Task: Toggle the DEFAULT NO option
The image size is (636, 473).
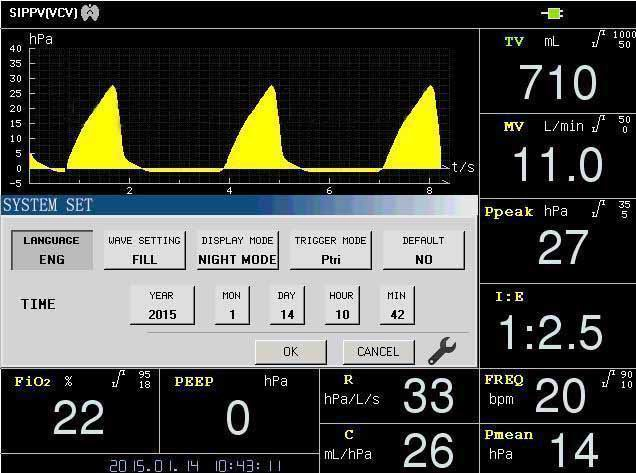Action: pos(423,250)
